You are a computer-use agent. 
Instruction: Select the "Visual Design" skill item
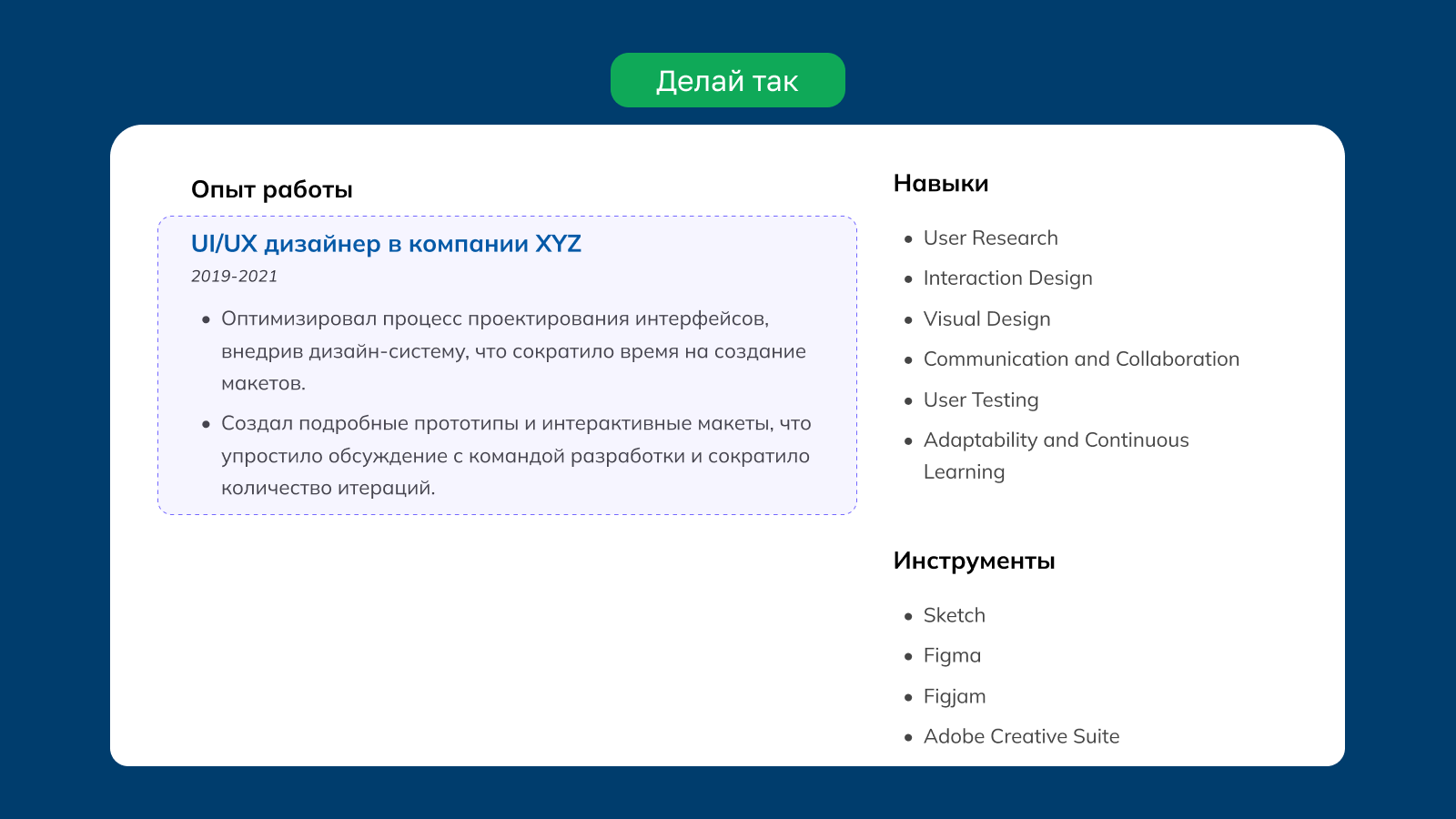[986, 319]
